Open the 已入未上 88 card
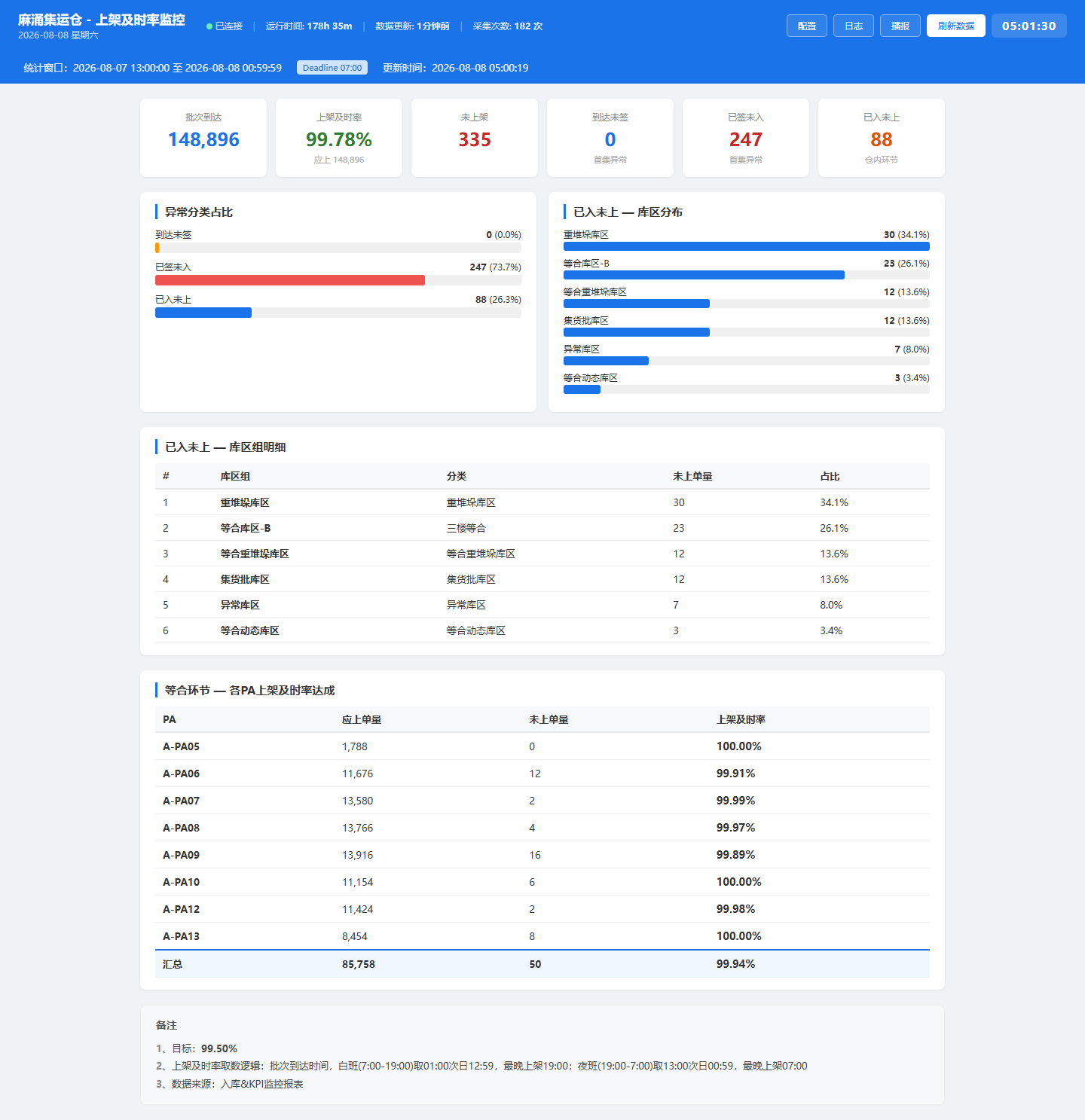 tap(882, 138)
